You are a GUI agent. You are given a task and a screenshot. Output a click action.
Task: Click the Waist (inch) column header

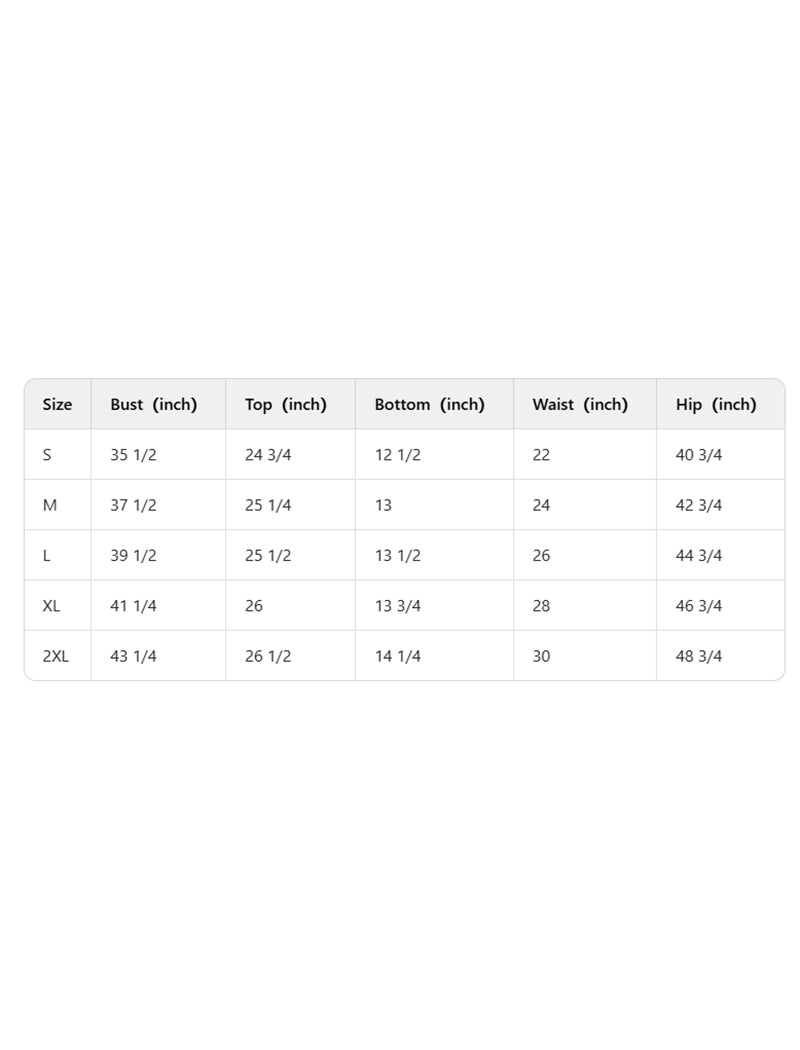580,405
